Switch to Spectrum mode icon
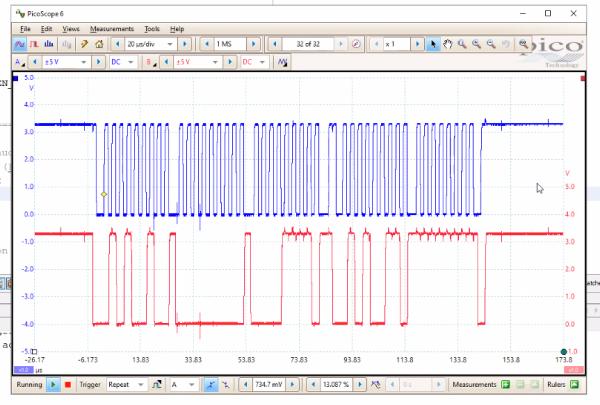The width and height of the screenshot is (600, 405). click(49, 44)
